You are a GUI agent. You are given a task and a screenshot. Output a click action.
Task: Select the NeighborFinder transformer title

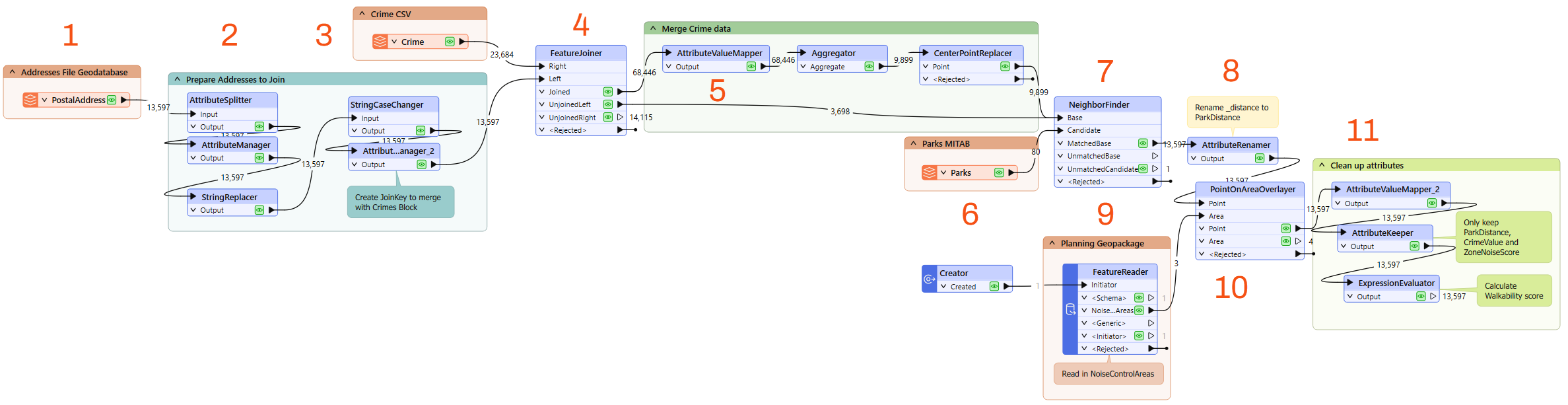tap(1099, 104)
